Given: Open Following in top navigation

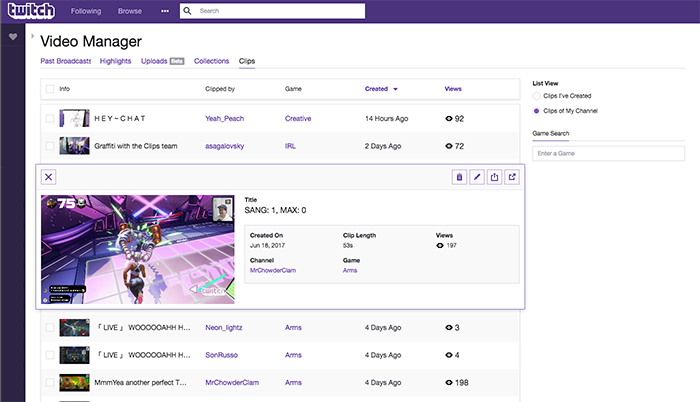Looking at the screenshot, I should [86, 11].
